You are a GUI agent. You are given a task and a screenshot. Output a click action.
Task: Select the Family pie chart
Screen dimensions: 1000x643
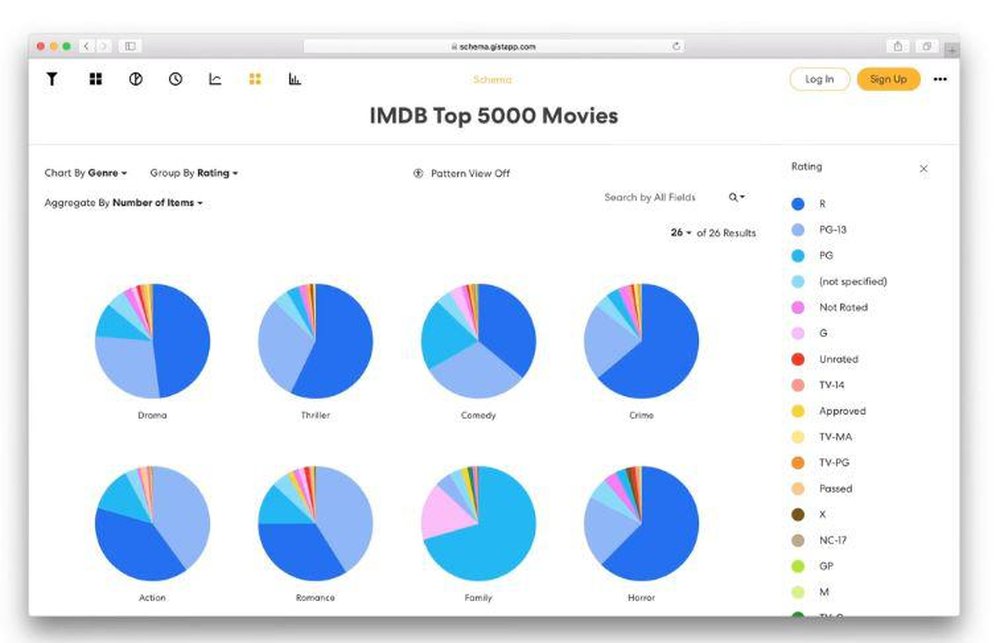click(478, 524)
